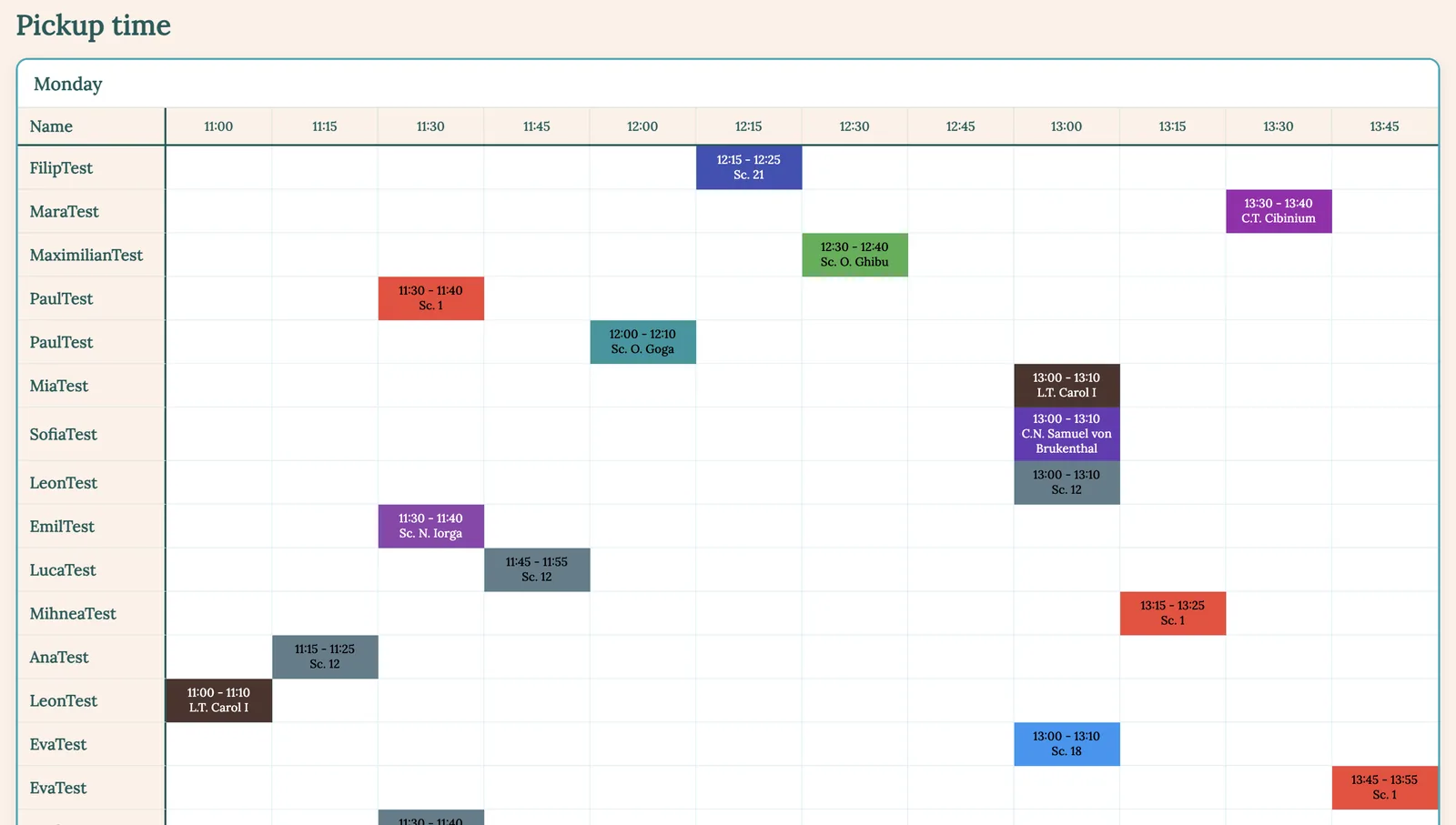Click the 13:00 time column header
The height and width of the screenshot is (825, 1456).
(x=1067, y=126)
